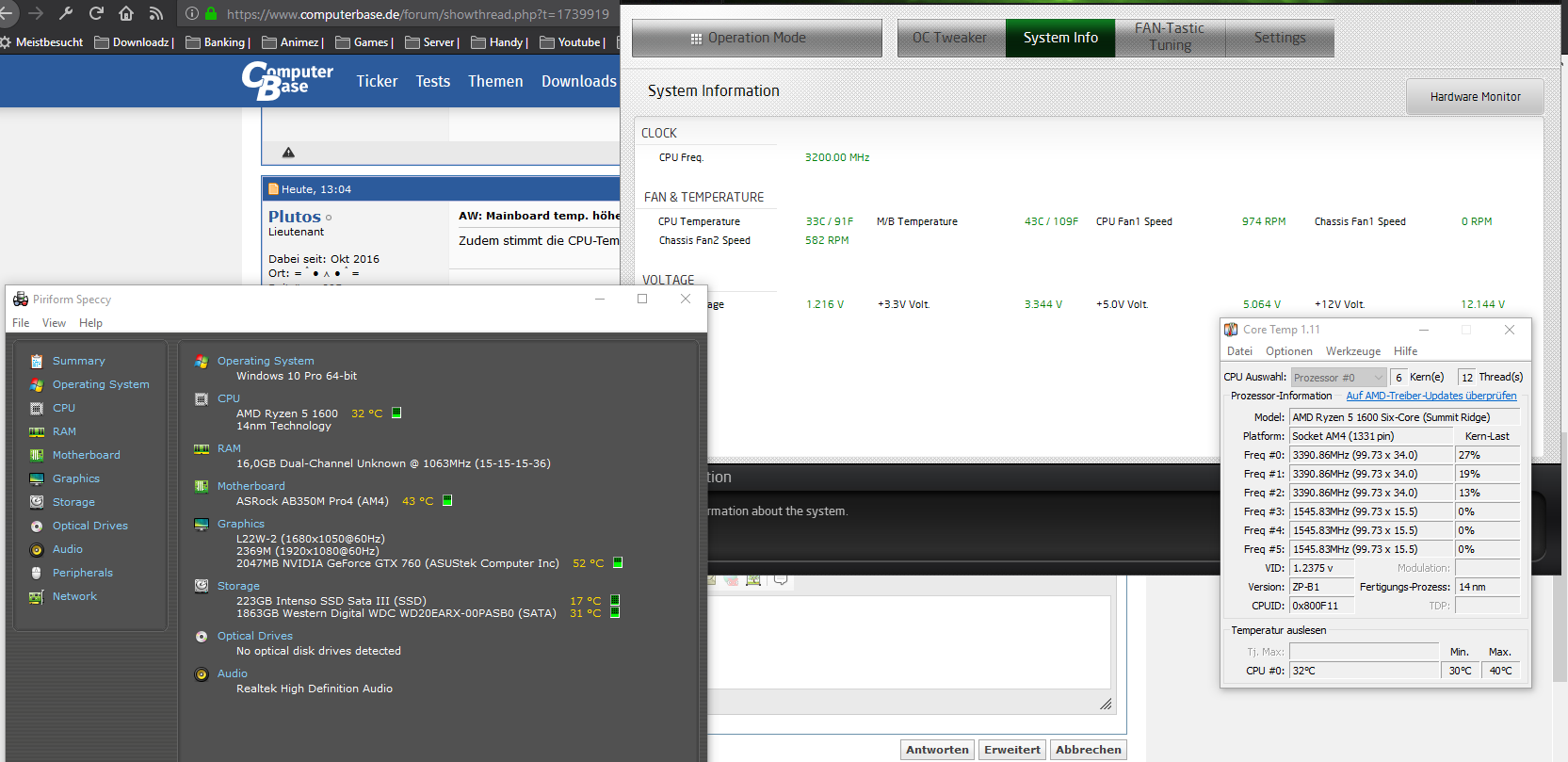Reload the page with the refresh icon
This screenshot has height=762, width=1568.
96,13
